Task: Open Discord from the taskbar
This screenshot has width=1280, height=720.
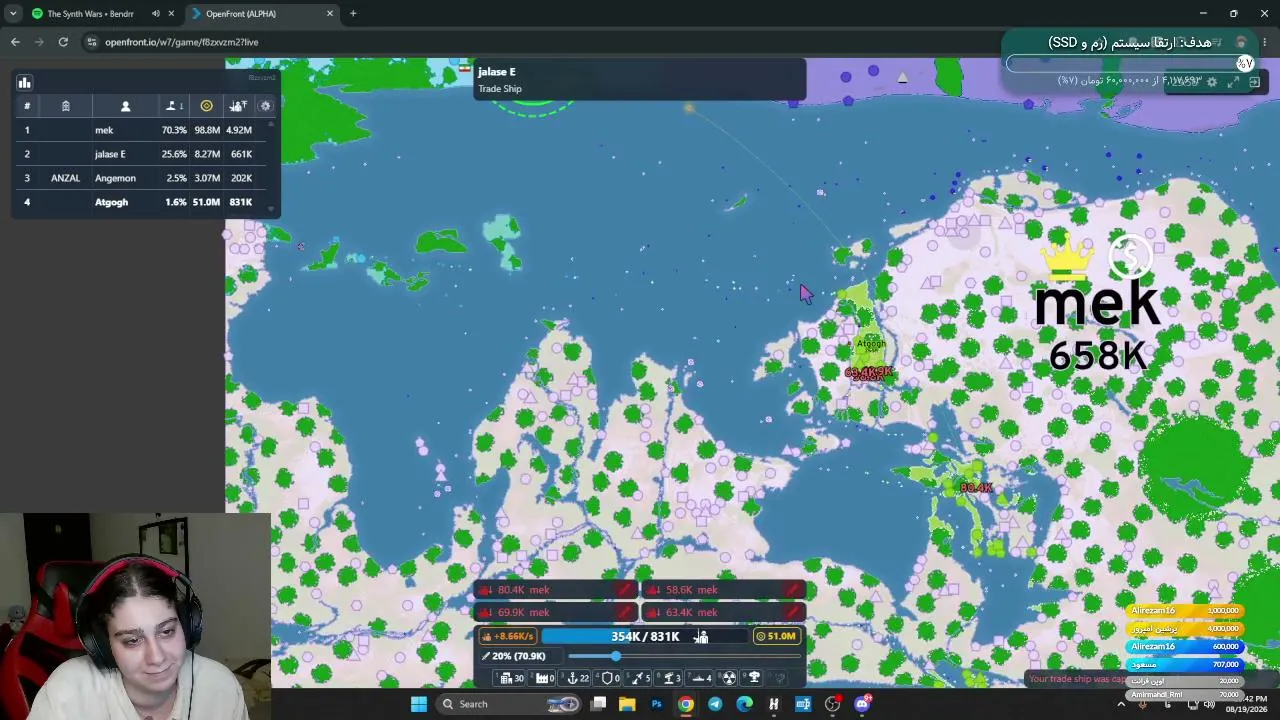Action: click(x=862, y=704)
